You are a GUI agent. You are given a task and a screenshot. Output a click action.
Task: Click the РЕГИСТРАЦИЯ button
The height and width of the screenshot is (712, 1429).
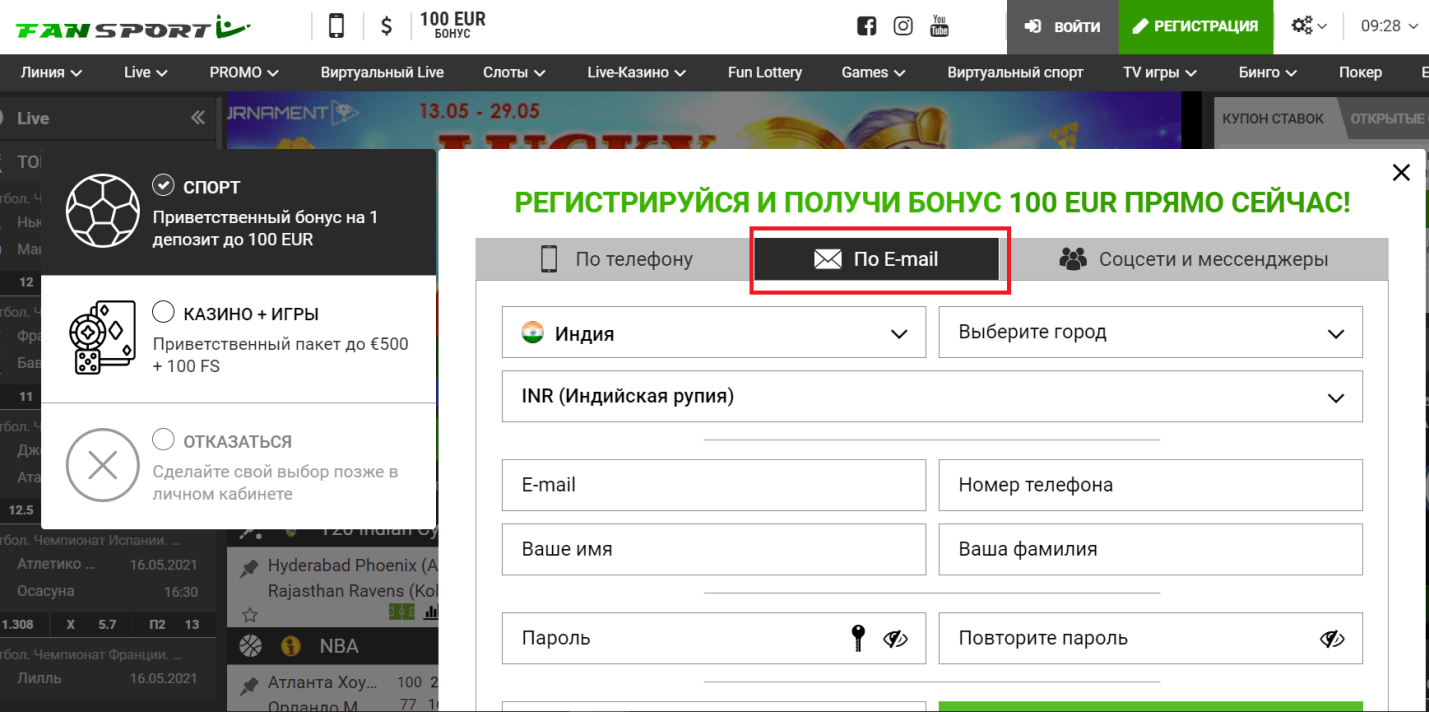coord(1195,27)
